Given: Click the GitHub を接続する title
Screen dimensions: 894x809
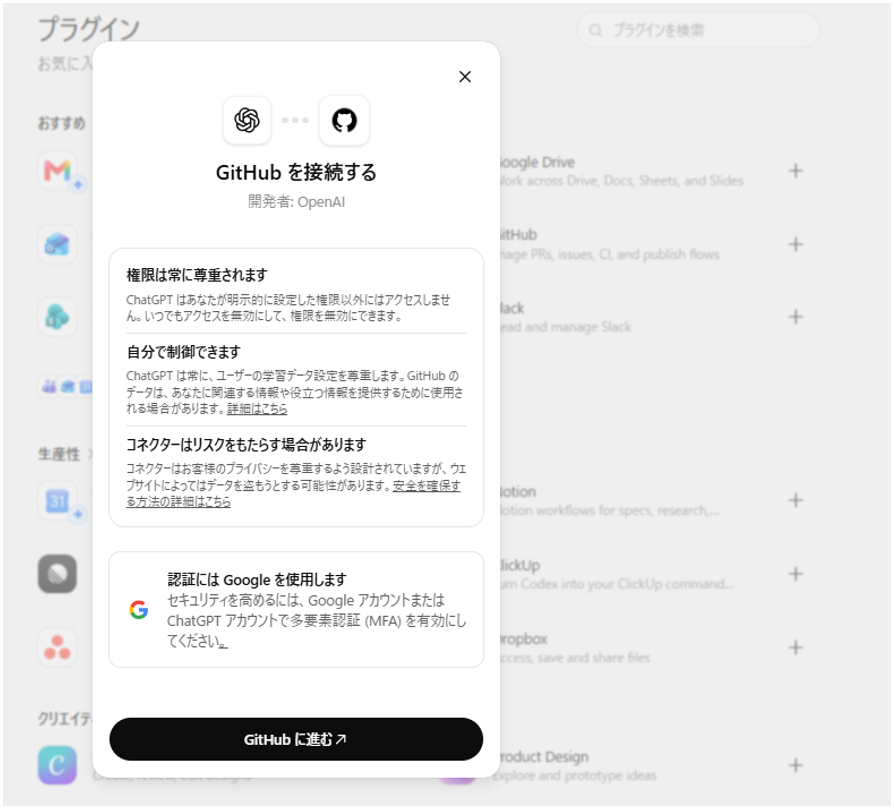Looking at the screenshot, I should tap(296, 172).
